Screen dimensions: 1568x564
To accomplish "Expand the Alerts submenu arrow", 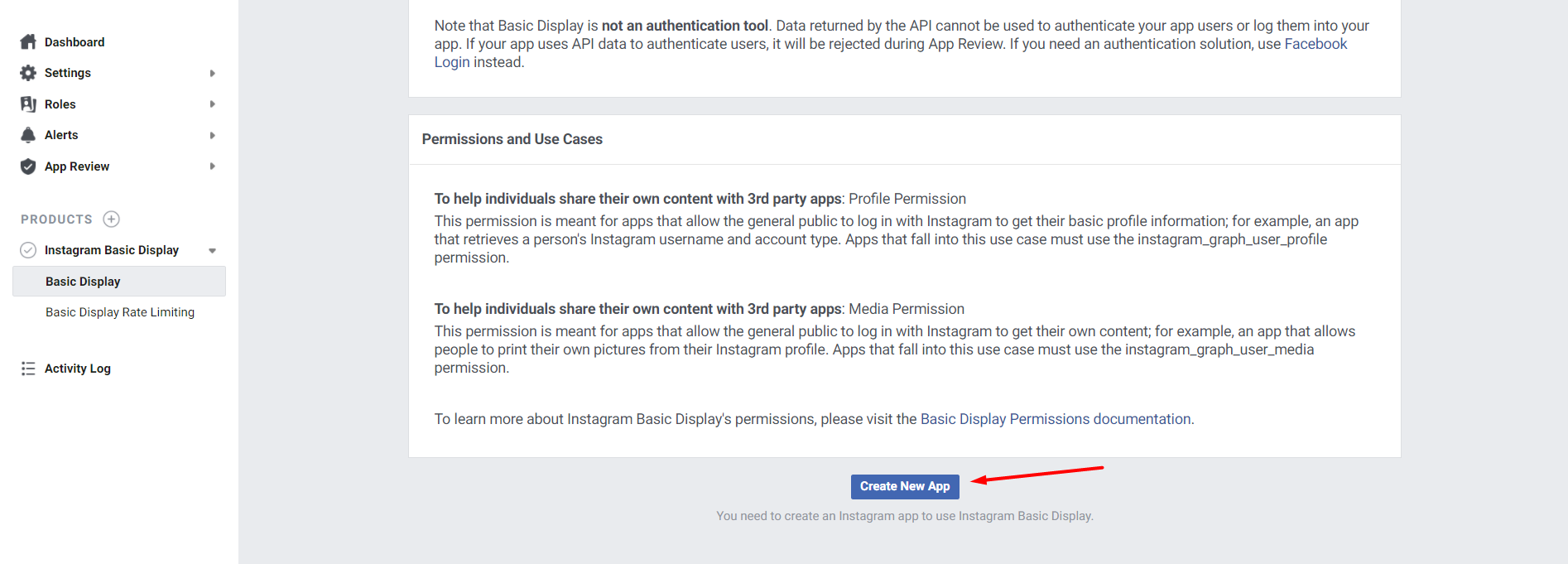I will pos(213,135).
